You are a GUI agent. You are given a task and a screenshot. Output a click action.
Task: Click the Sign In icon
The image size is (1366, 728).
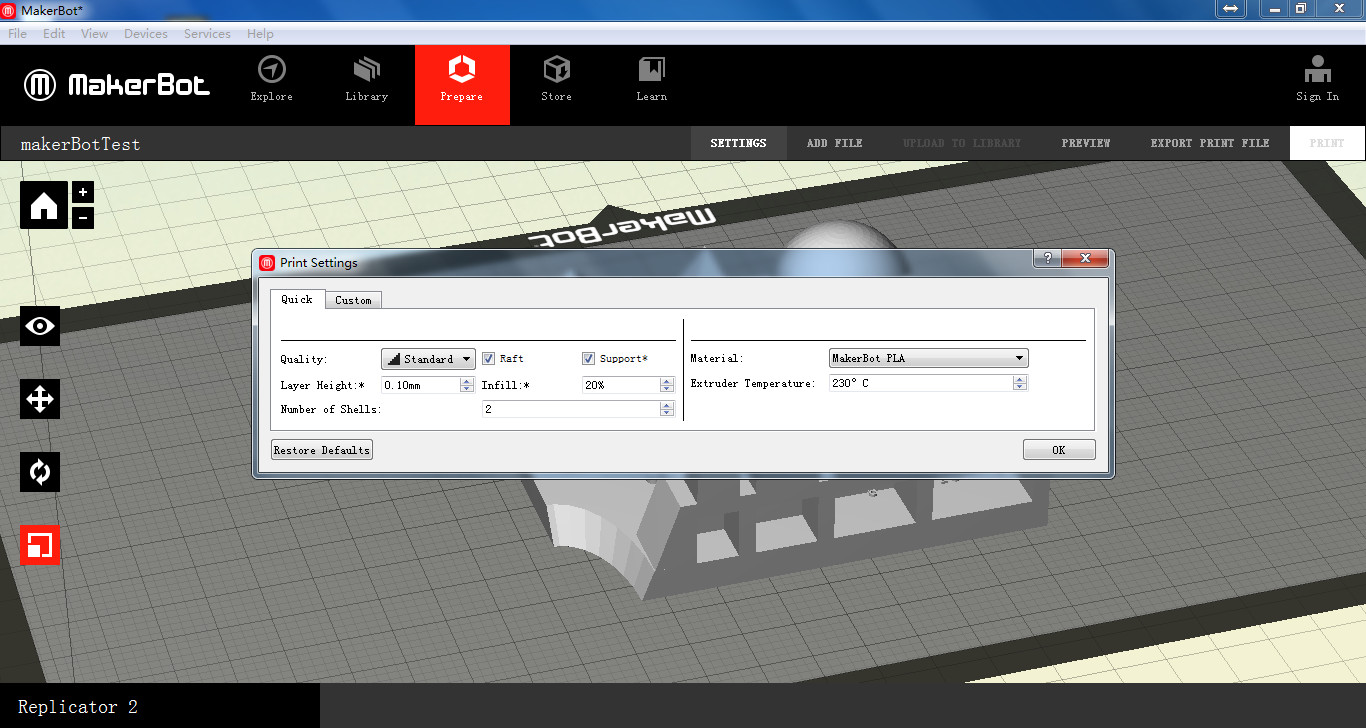[1318, 79]
